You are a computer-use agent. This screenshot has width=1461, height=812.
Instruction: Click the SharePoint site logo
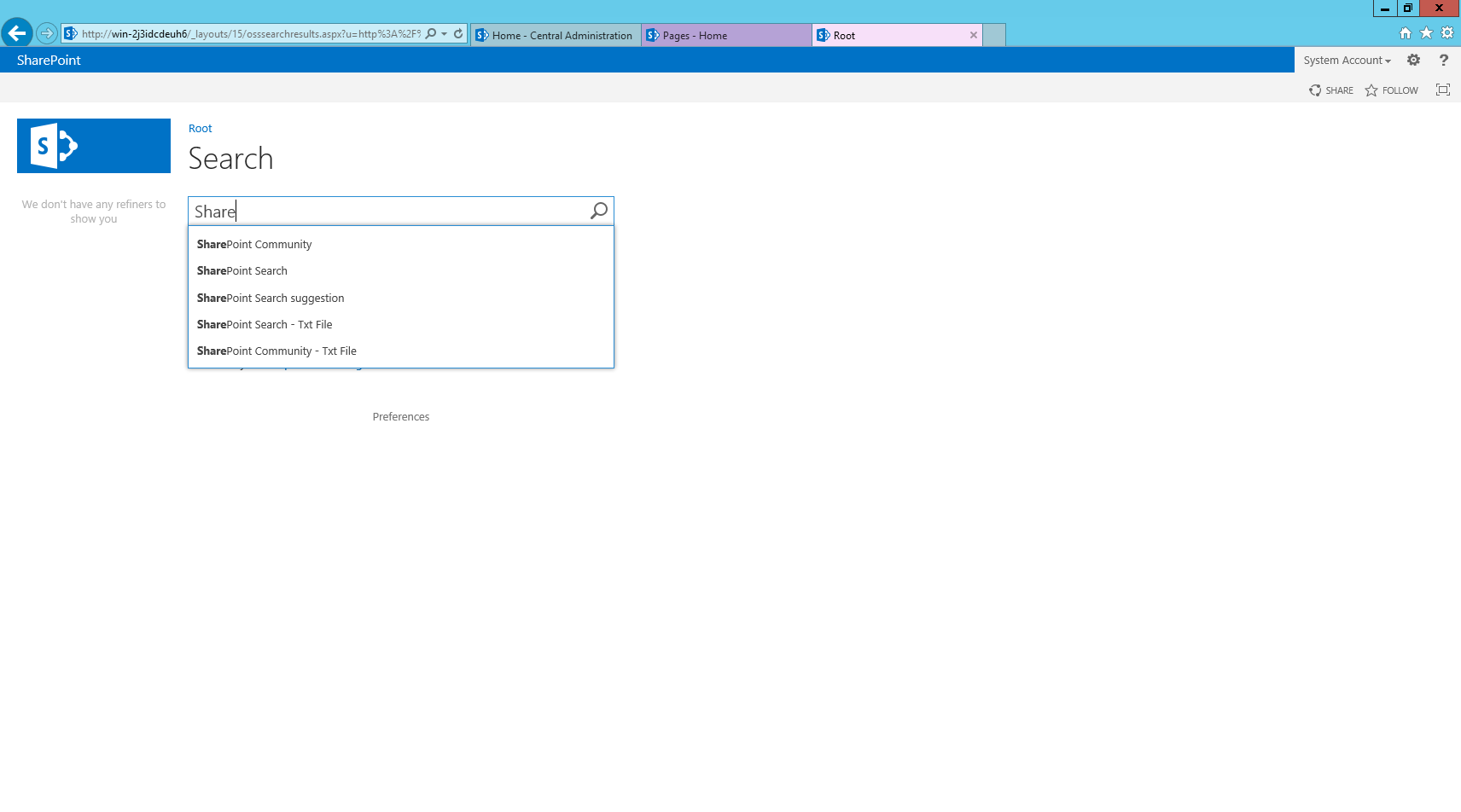[94, 146]
